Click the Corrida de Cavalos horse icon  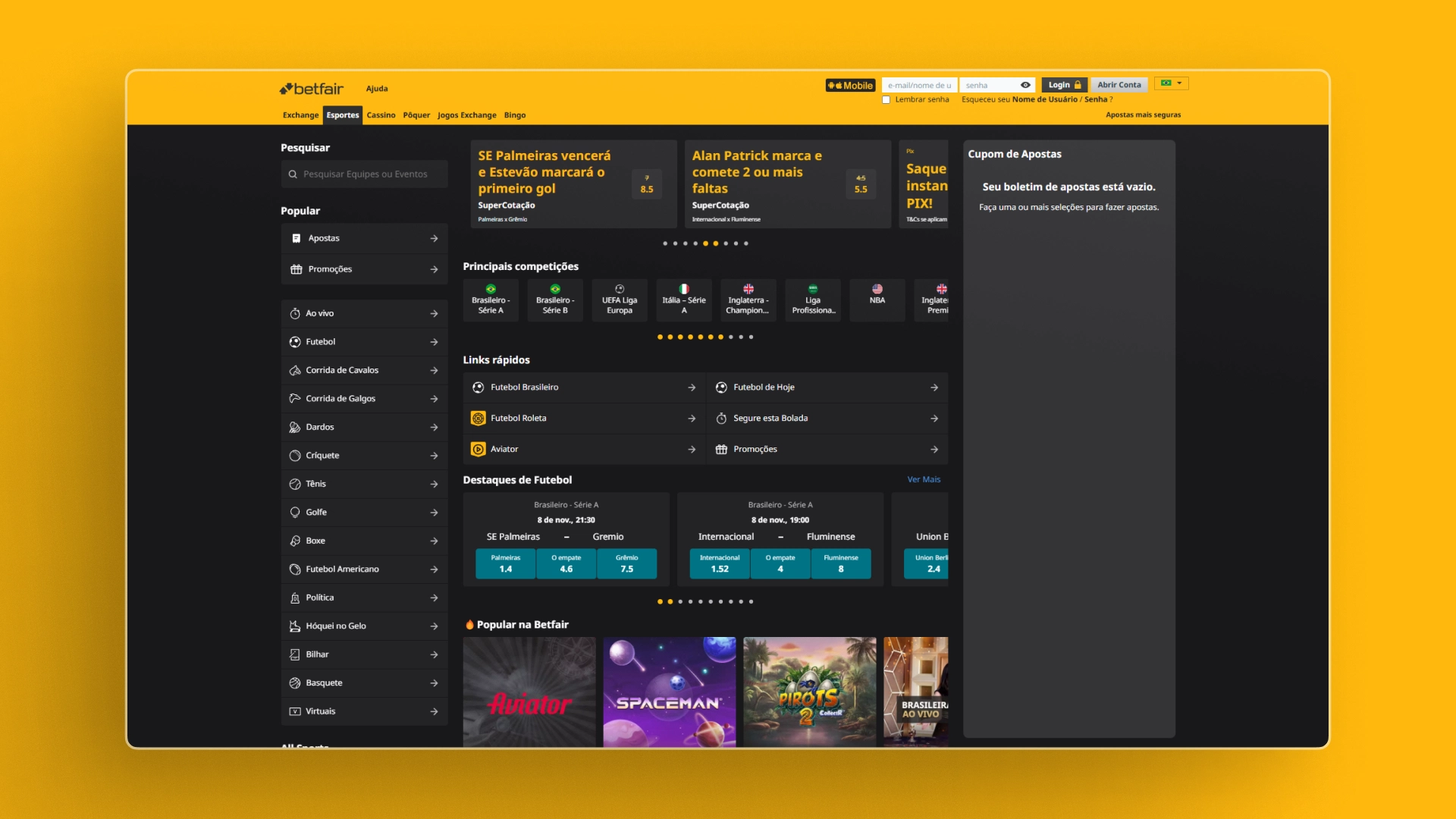[295, 370]
